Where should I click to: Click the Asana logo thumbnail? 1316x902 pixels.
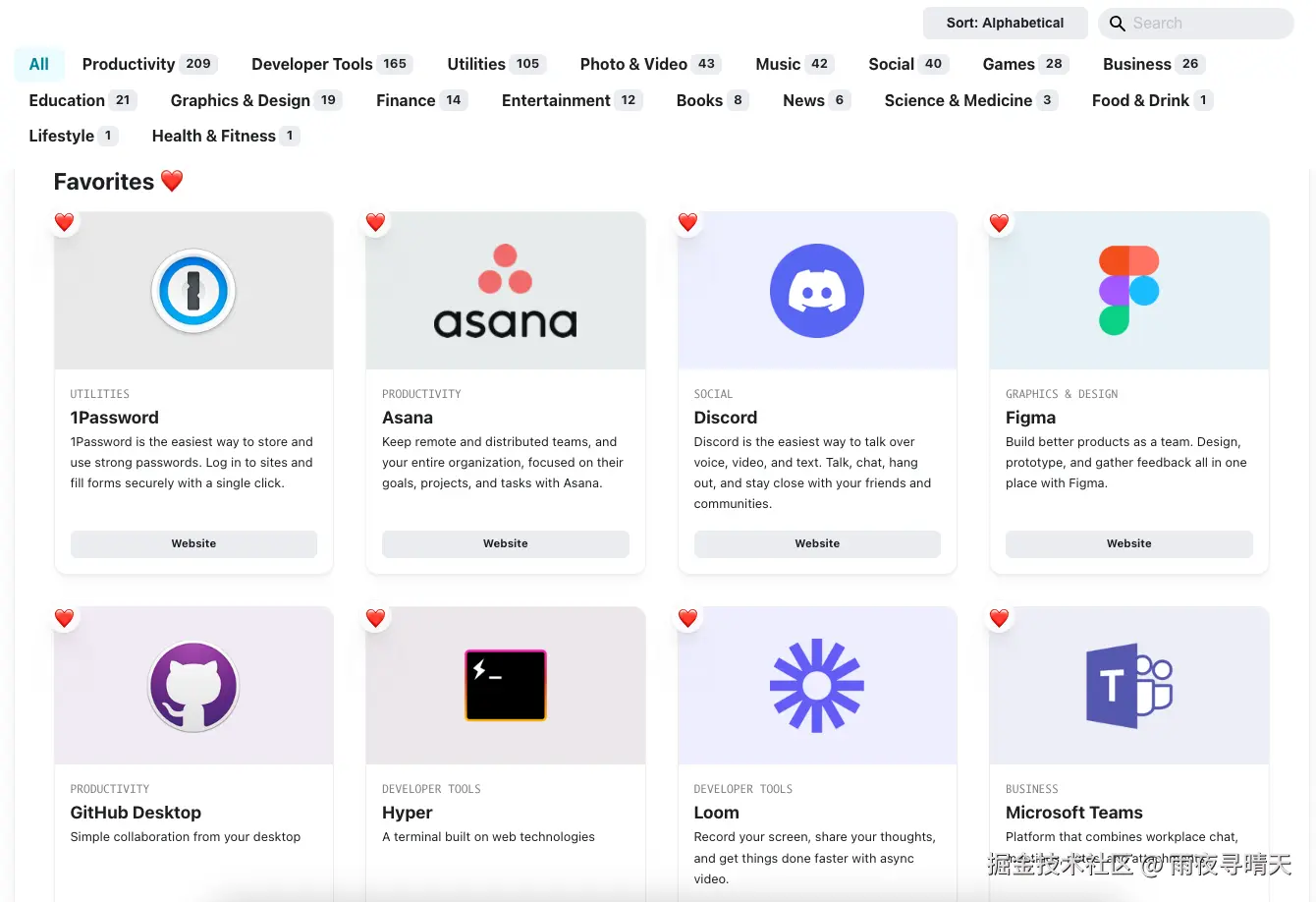coord(505,291)
